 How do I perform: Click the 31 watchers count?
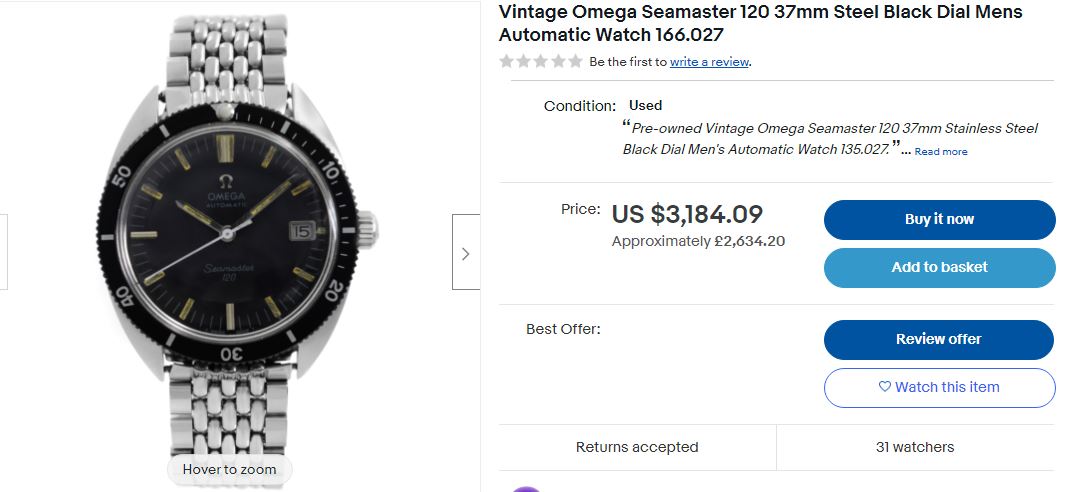(914, 447)
